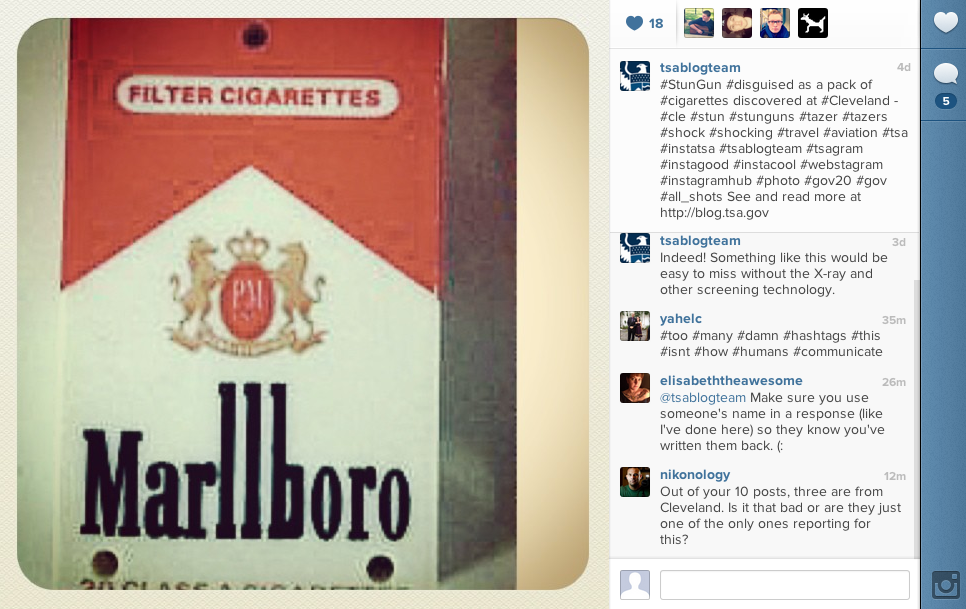Image resolution: width=966 pixels, height=609 pixels.
Task: Open tsablogteam username in caption
Action: tap(700, 68)
